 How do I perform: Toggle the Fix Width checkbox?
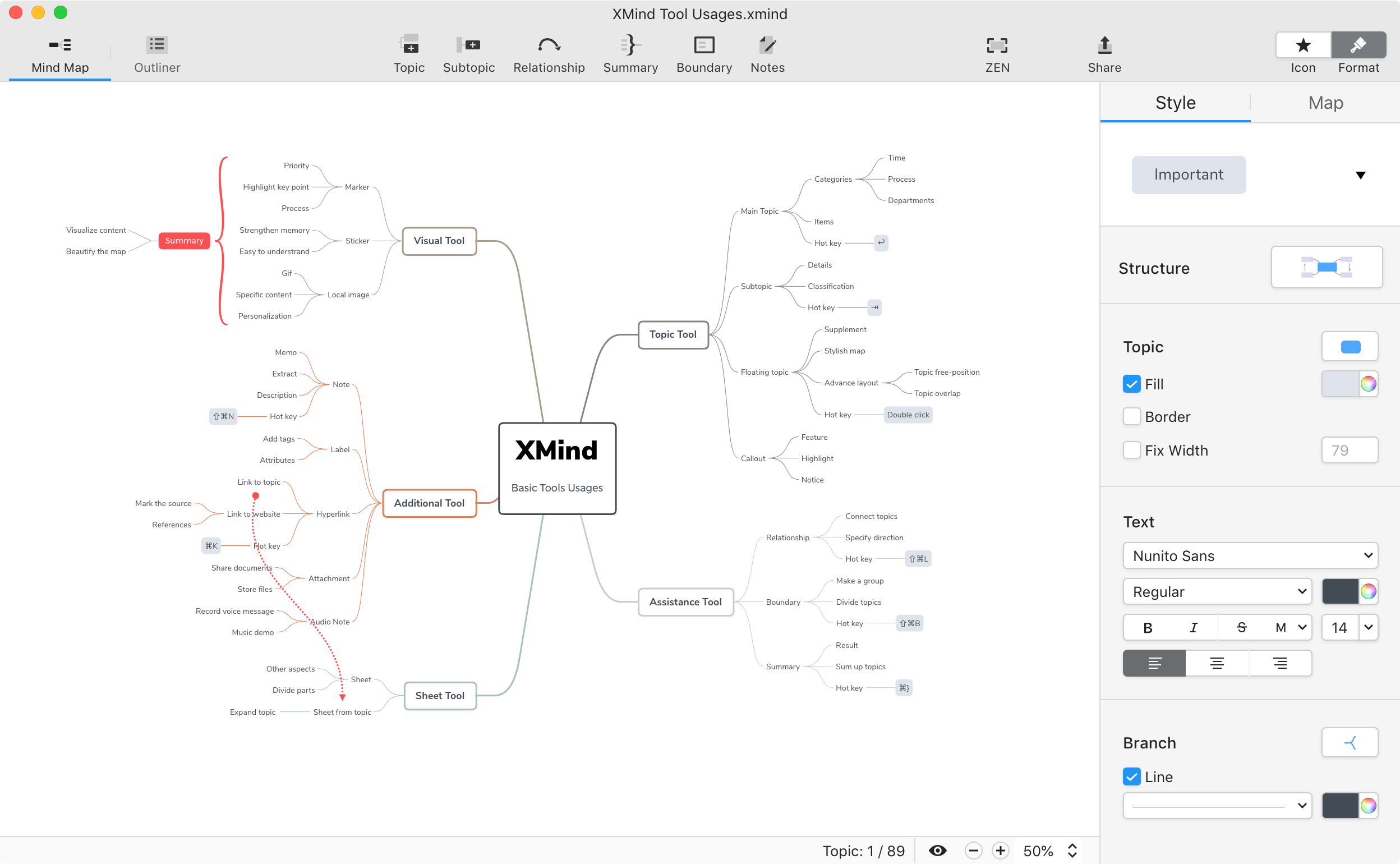1132,450
